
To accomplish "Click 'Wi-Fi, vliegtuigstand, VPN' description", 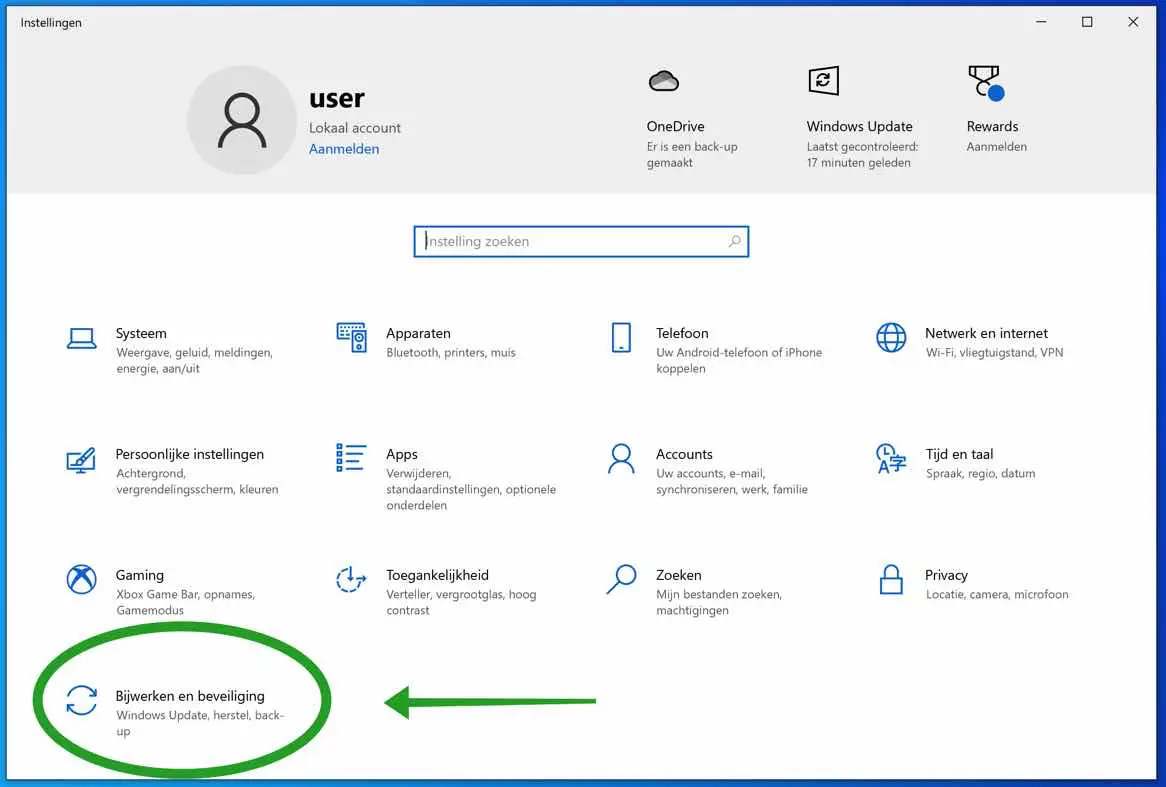I will [994, 353].
